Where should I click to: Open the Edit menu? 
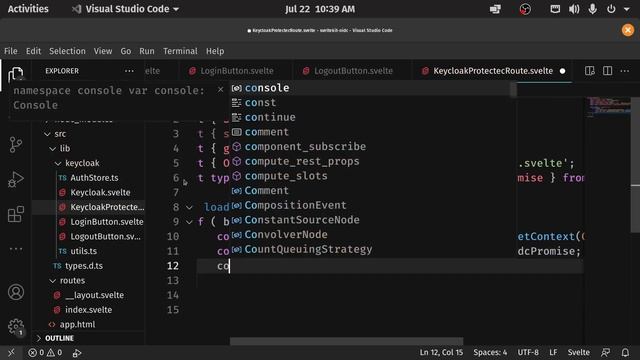click(33, 51)
